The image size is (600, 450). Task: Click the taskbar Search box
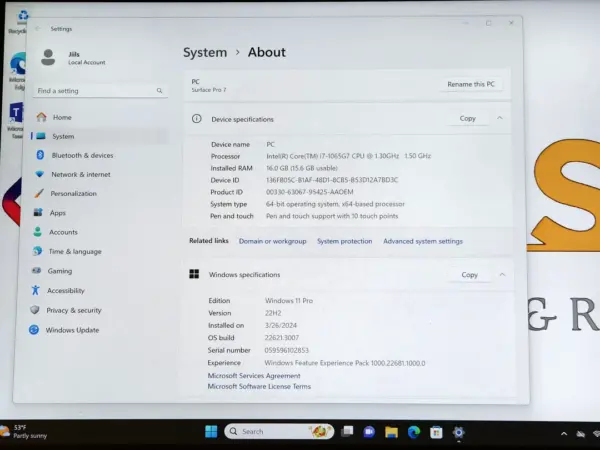coord(279,432)
